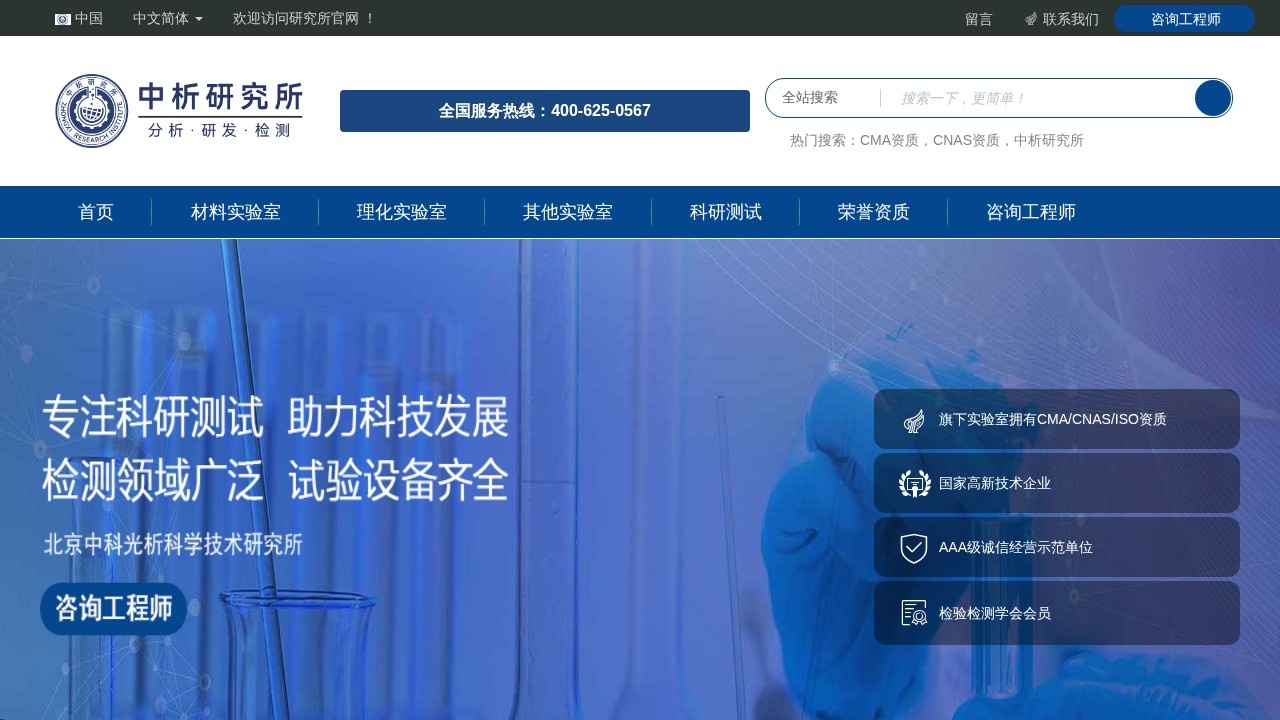Click the 国家高新技术企业 text
The height and width of the screenshot is (720, 1280).
(995, 483)
